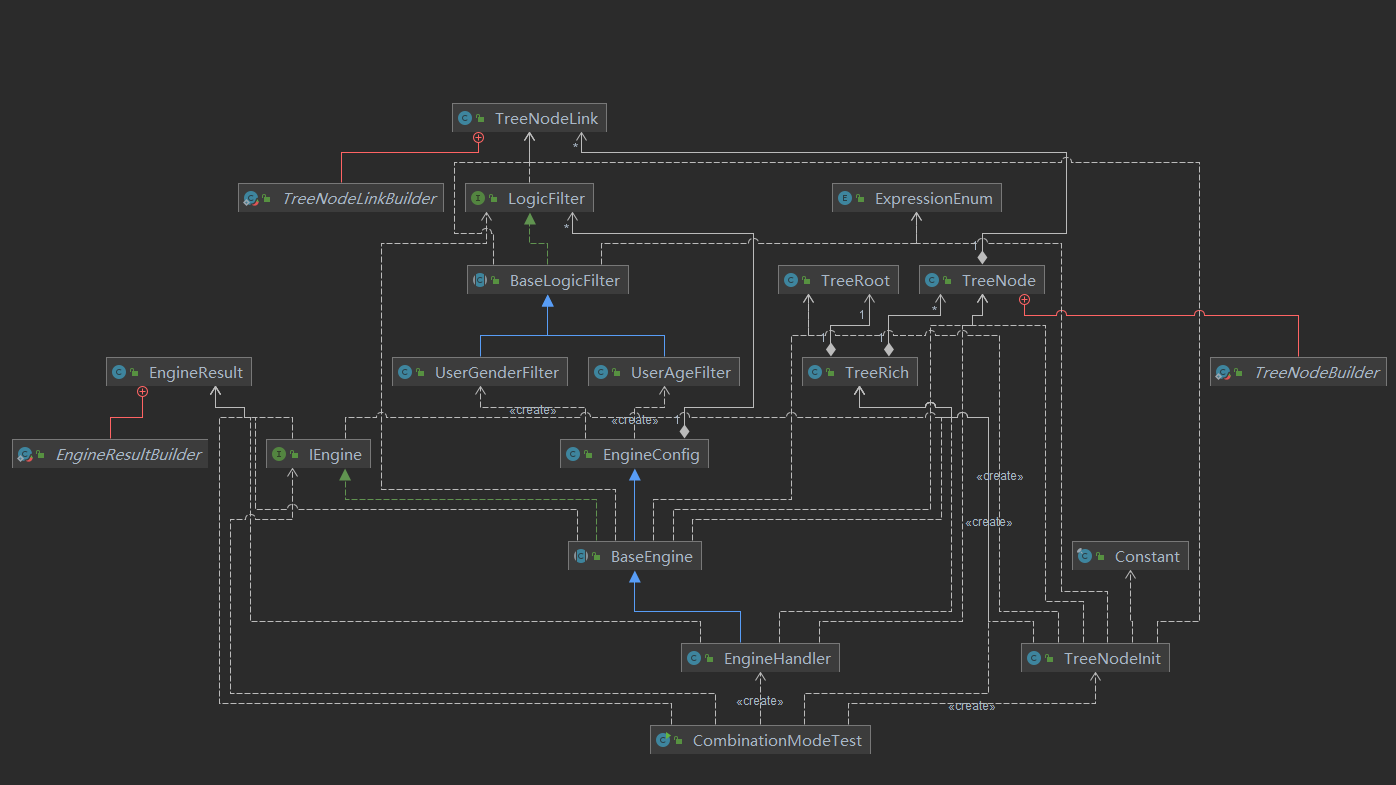Screen dimensions: 1396x785
Task: Select the BaseLogicFilter node
Action: [548, 280]
